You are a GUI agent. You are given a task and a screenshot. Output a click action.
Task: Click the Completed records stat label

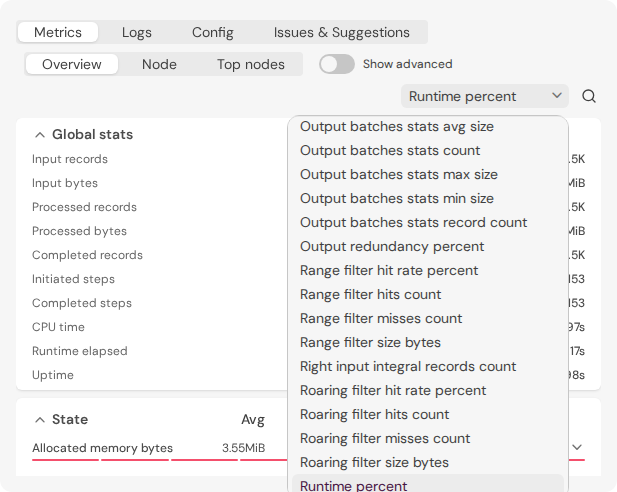coord(87,255)
